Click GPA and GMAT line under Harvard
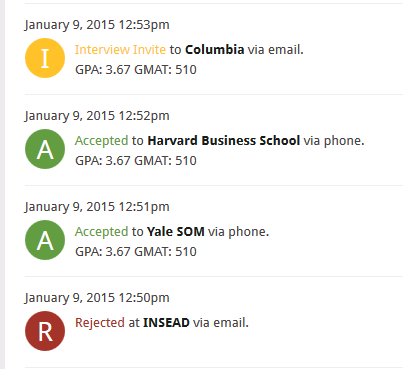This screenshot has width=403, height=369. [136, 161]
